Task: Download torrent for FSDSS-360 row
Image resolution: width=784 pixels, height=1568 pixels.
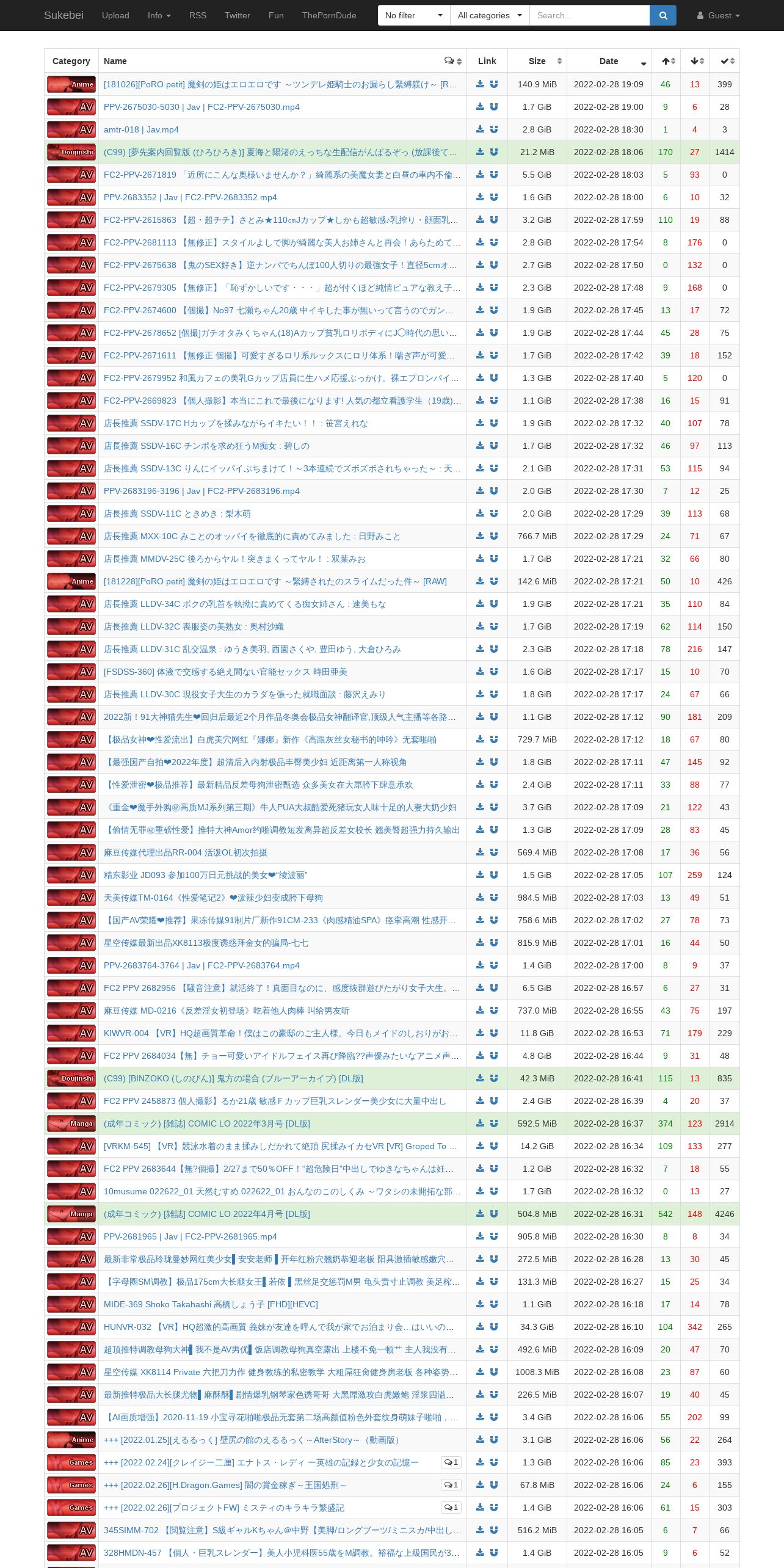Action: point(480,672)
